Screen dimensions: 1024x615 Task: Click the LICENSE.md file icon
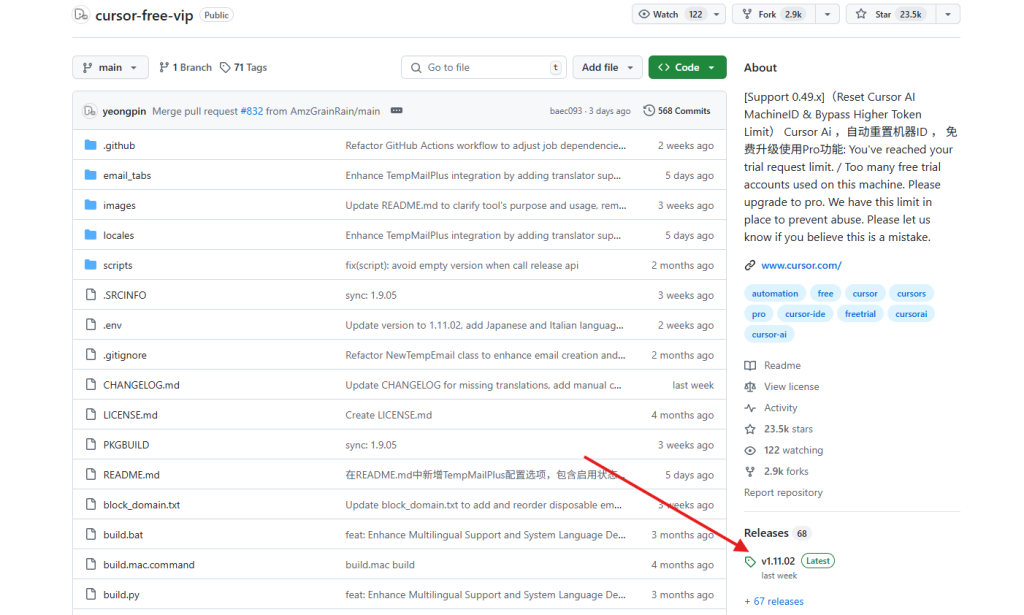(x=91, y=415)
